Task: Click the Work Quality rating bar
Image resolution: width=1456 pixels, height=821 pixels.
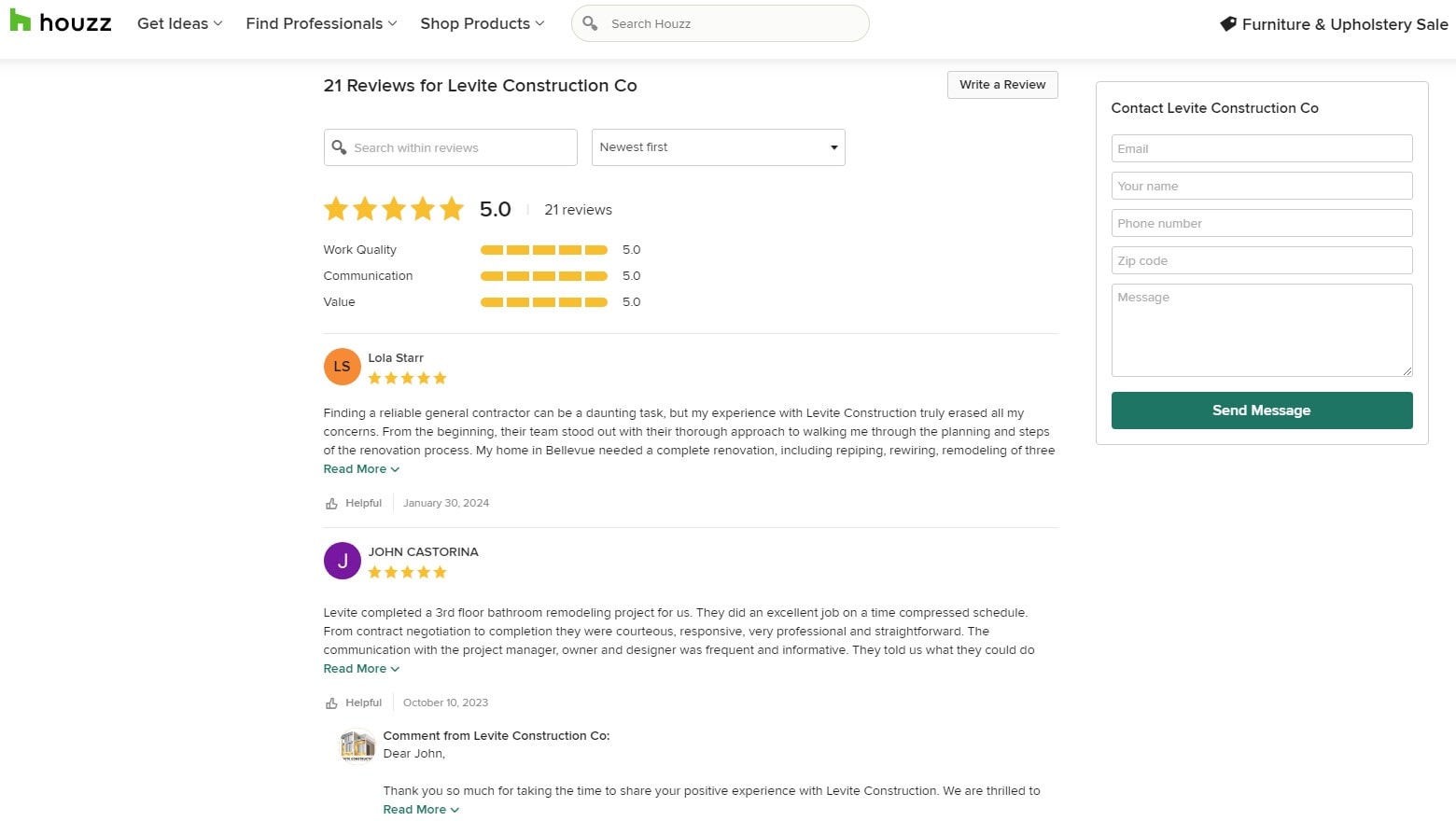Action: tap(544, 250)
